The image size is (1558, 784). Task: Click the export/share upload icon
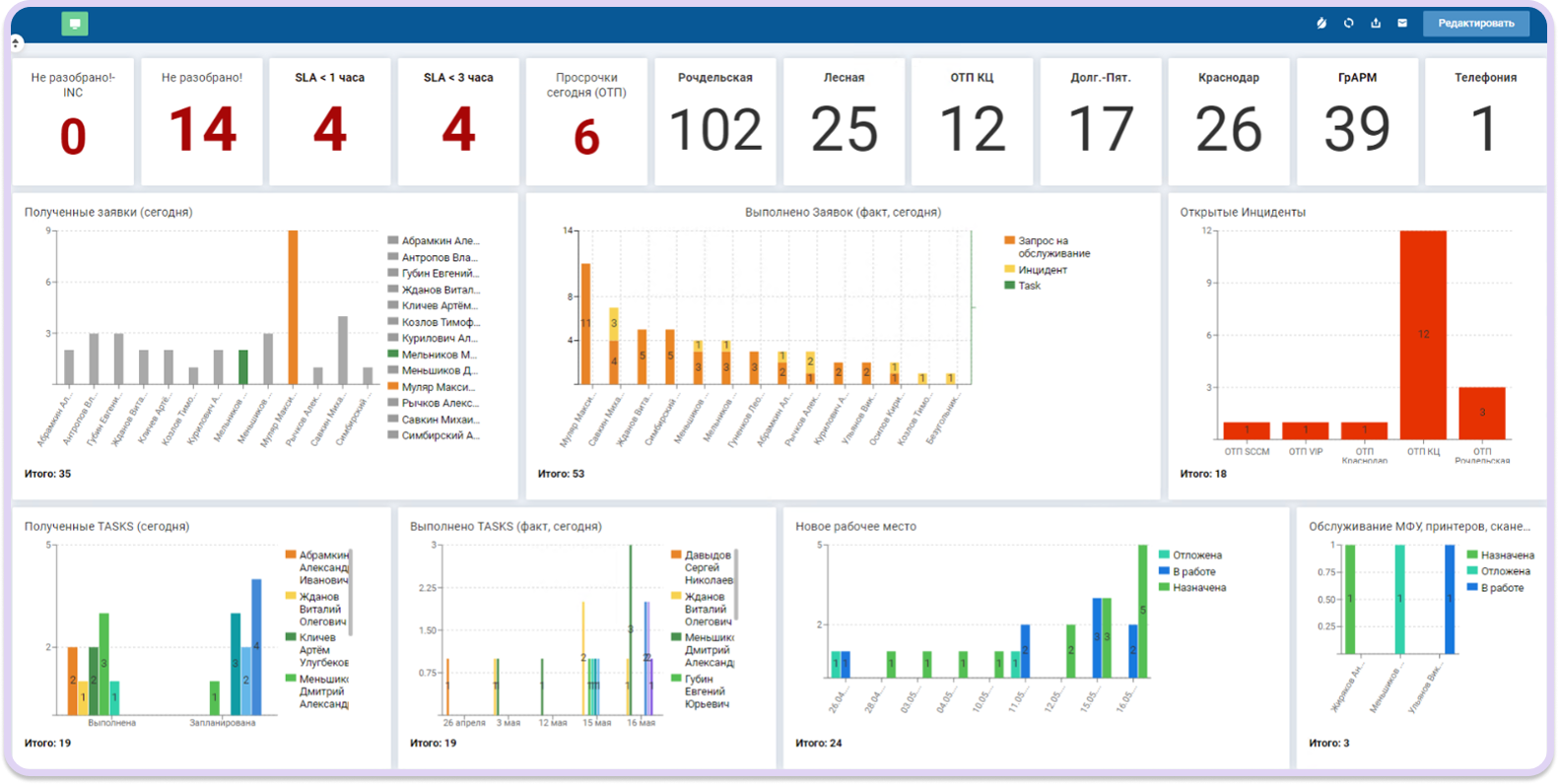point(1376,24)
